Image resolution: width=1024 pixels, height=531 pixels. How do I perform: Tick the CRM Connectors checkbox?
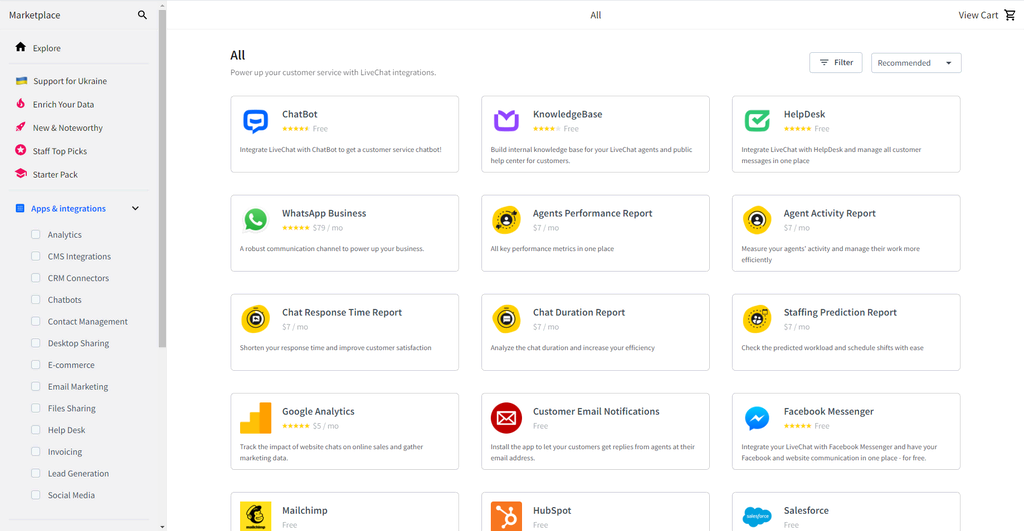click(x=36, y=278)
